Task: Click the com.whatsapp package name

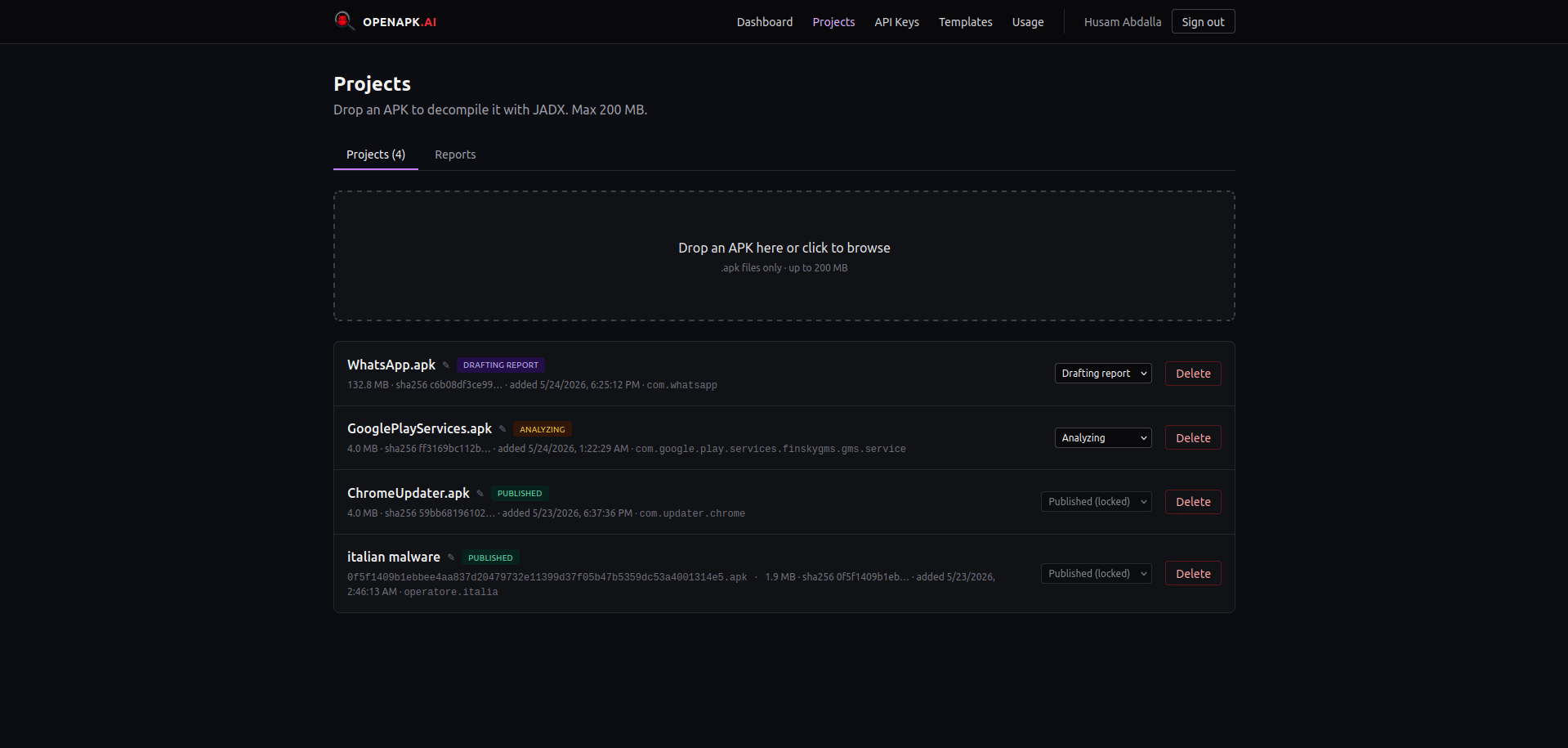Action: 682,385
